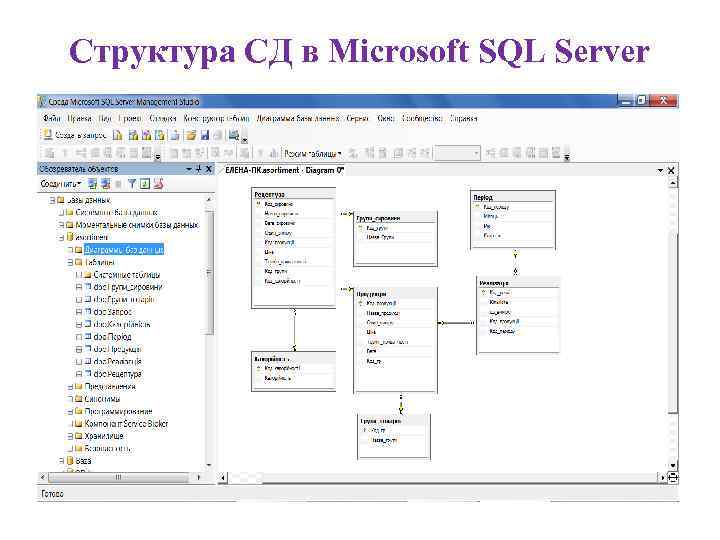
Task: Select the highlighted Диаграммы баз данных folder
Action: point(124,250)
